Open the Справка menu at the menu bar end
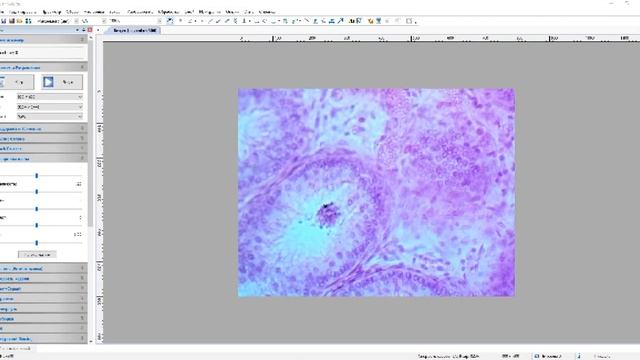 pos(267,12)
